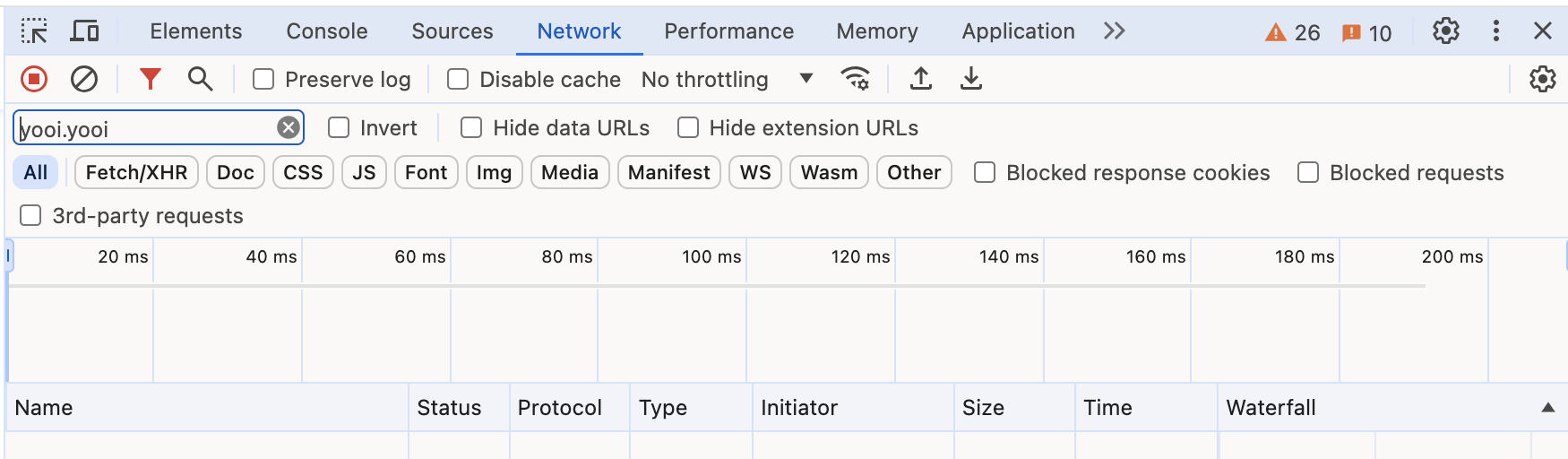The height and width of the screenshot is (459, 1568).
Task: Open network search magnifier
Action: coord(200,80)
